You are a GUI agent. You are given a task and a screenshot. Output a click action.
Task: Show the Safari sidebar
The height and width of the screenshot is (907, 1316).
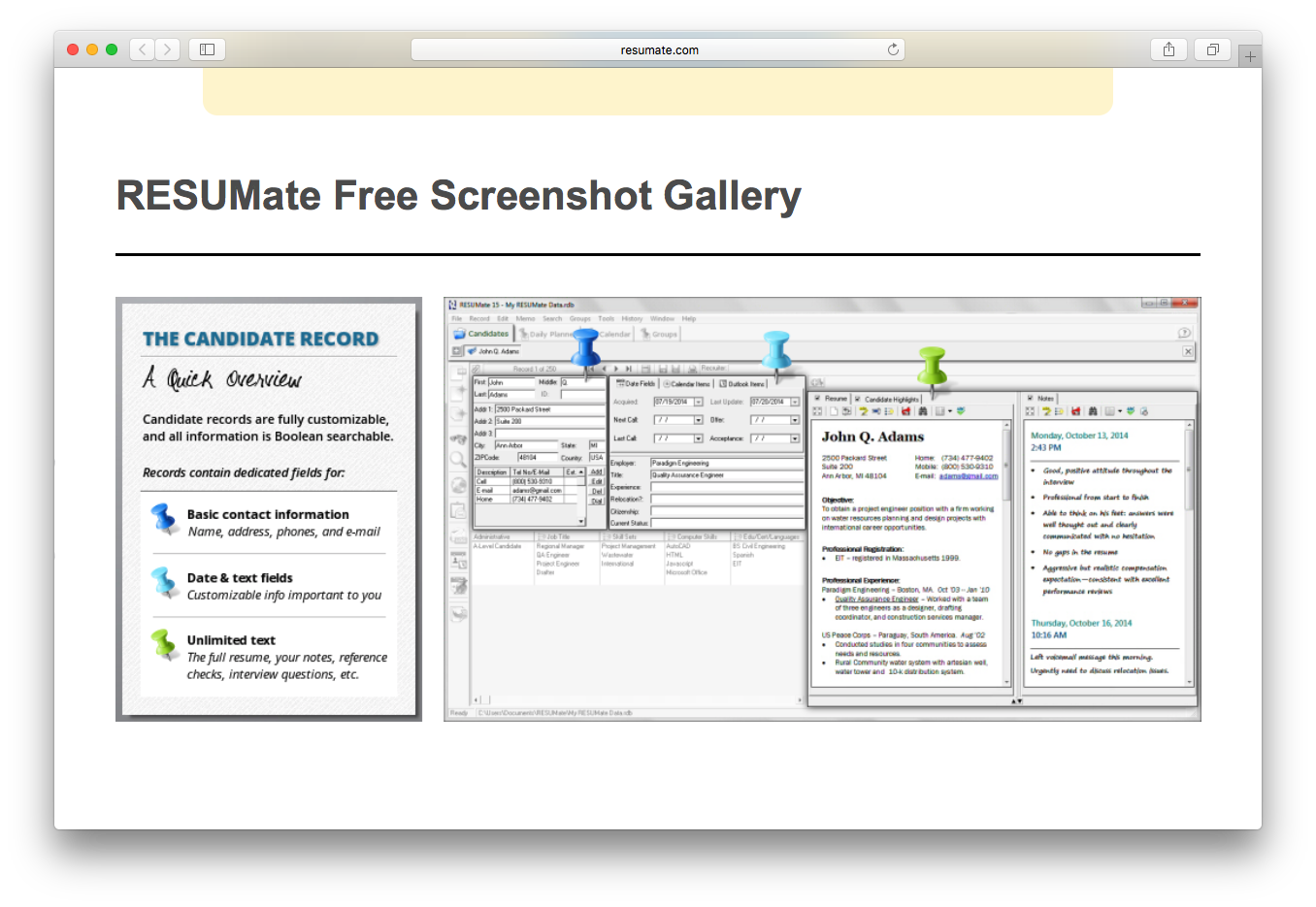[x=207, y=49]
